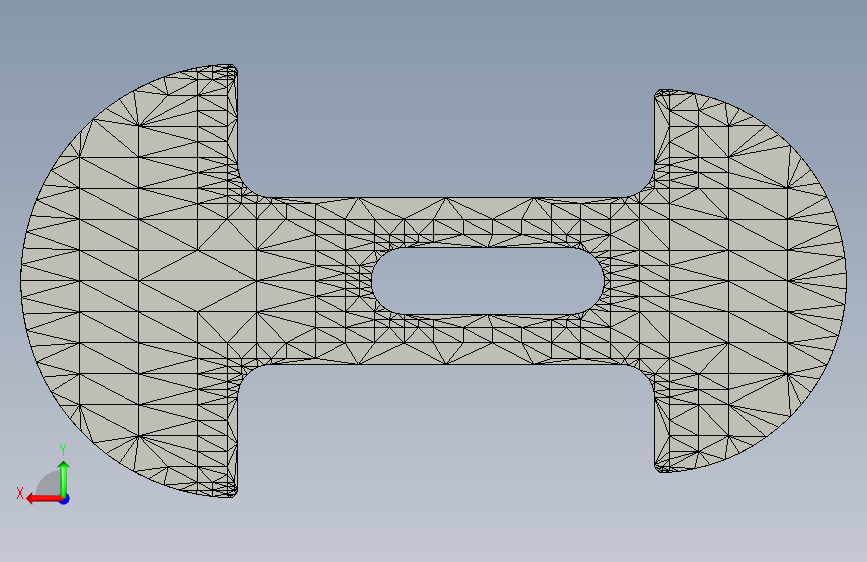867x562 pixels.
Task: Click the red X axis arrow of the triad
Action: 44,499
